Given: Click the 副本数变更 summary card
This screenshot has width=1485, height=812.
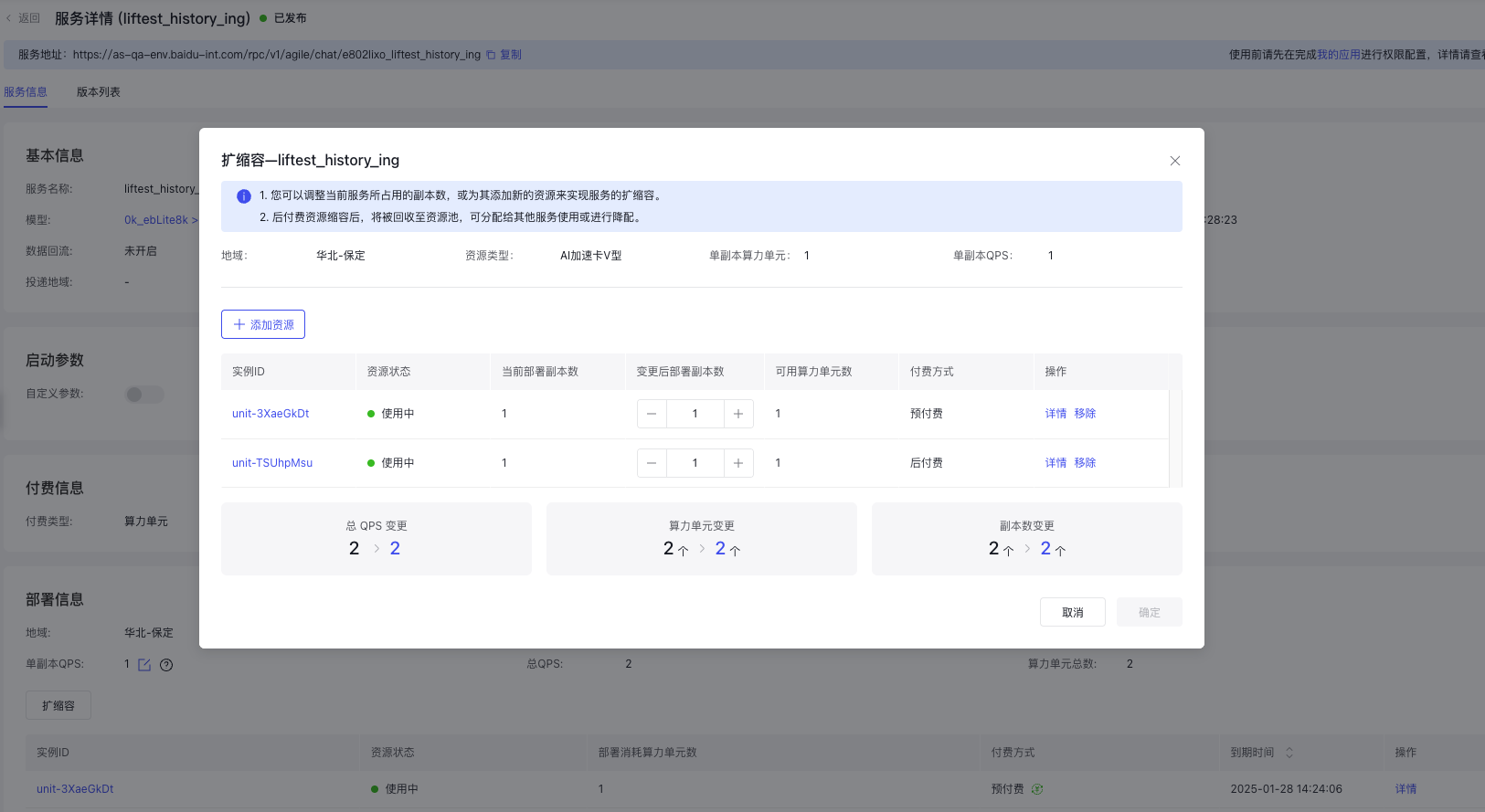Looking at the screenshot, I should [1027, 539].
